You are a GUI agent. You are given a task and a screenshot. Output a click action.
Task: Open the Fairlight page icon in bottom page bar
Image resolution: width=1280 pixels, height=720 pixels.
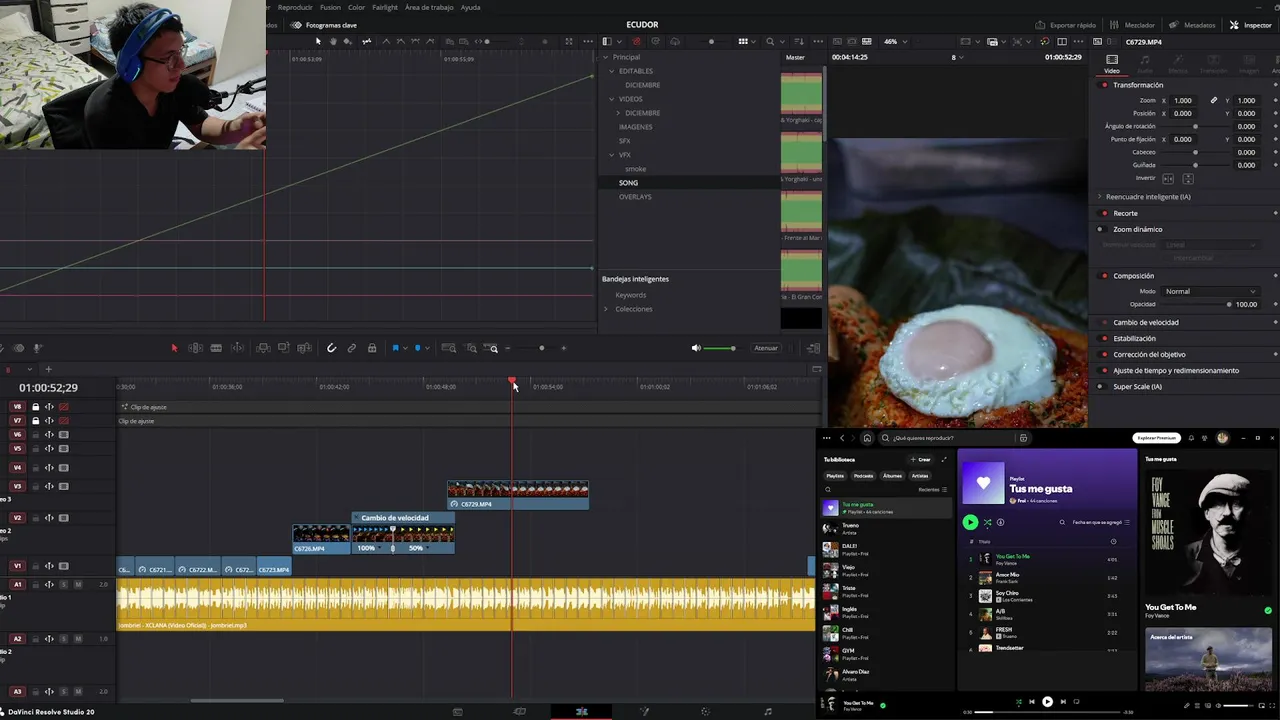(x=768, y=712)
